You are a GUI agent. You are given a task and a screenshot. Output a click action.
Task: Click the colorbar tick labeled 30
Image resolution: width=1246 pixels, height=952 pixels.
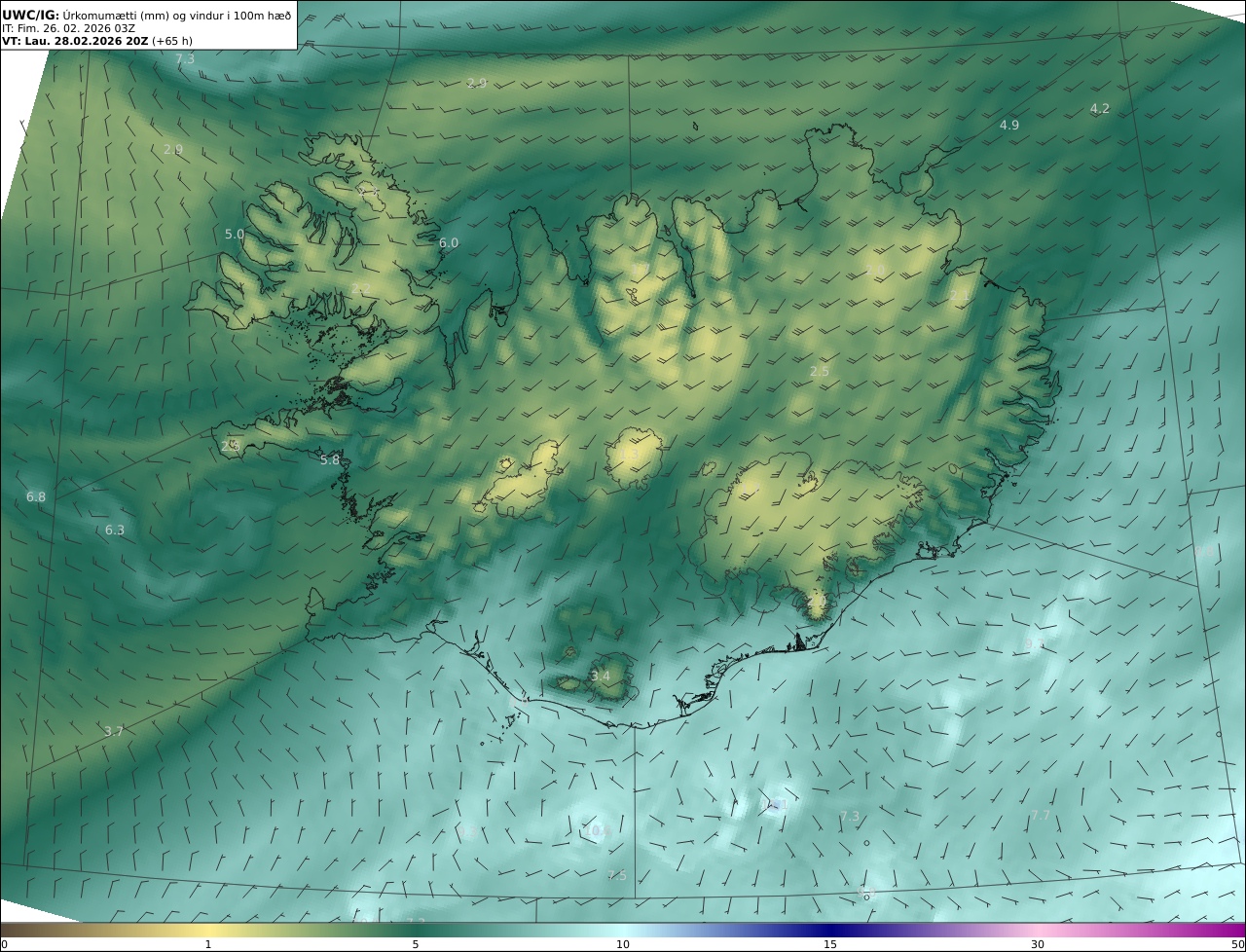click(1038, 944)
